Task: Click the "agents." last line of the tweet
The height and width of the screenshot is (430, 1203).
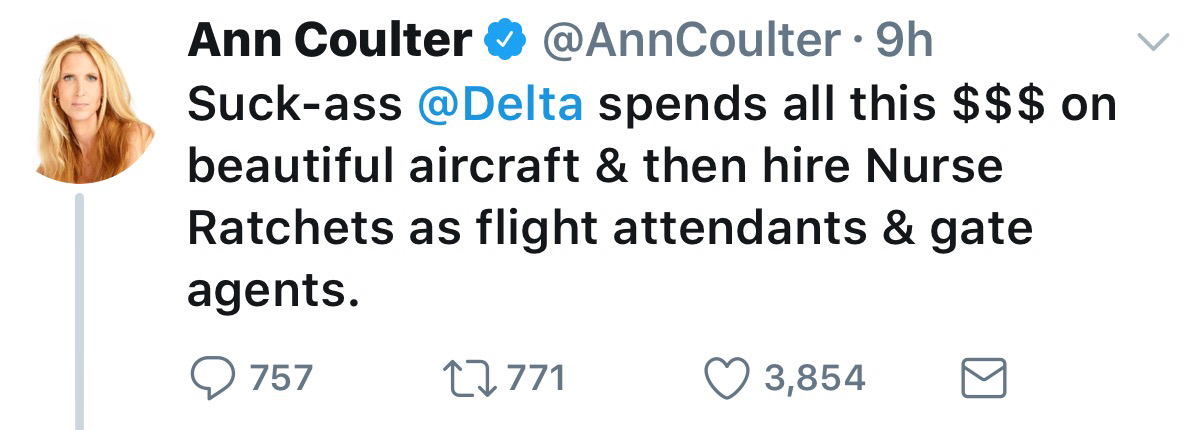Action: [x=272, y=290]
